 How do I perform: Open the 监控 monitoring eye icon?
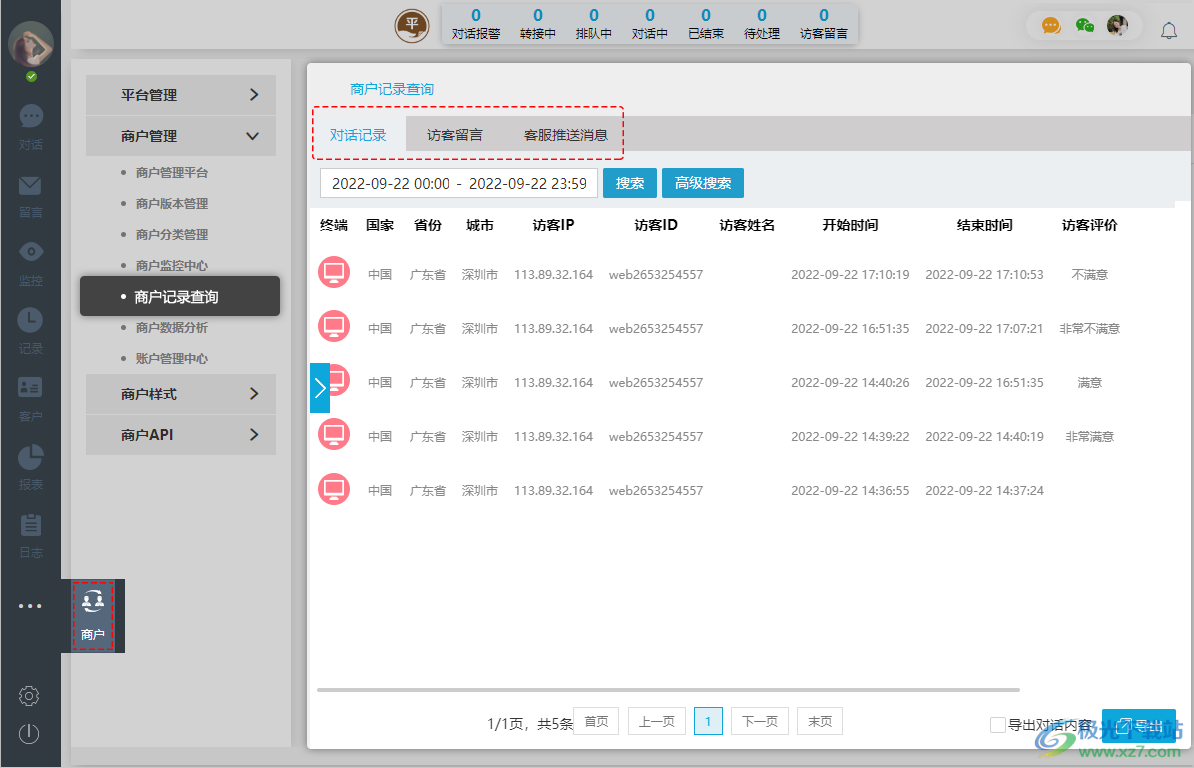pyautogui.click(x=31, y=252)
